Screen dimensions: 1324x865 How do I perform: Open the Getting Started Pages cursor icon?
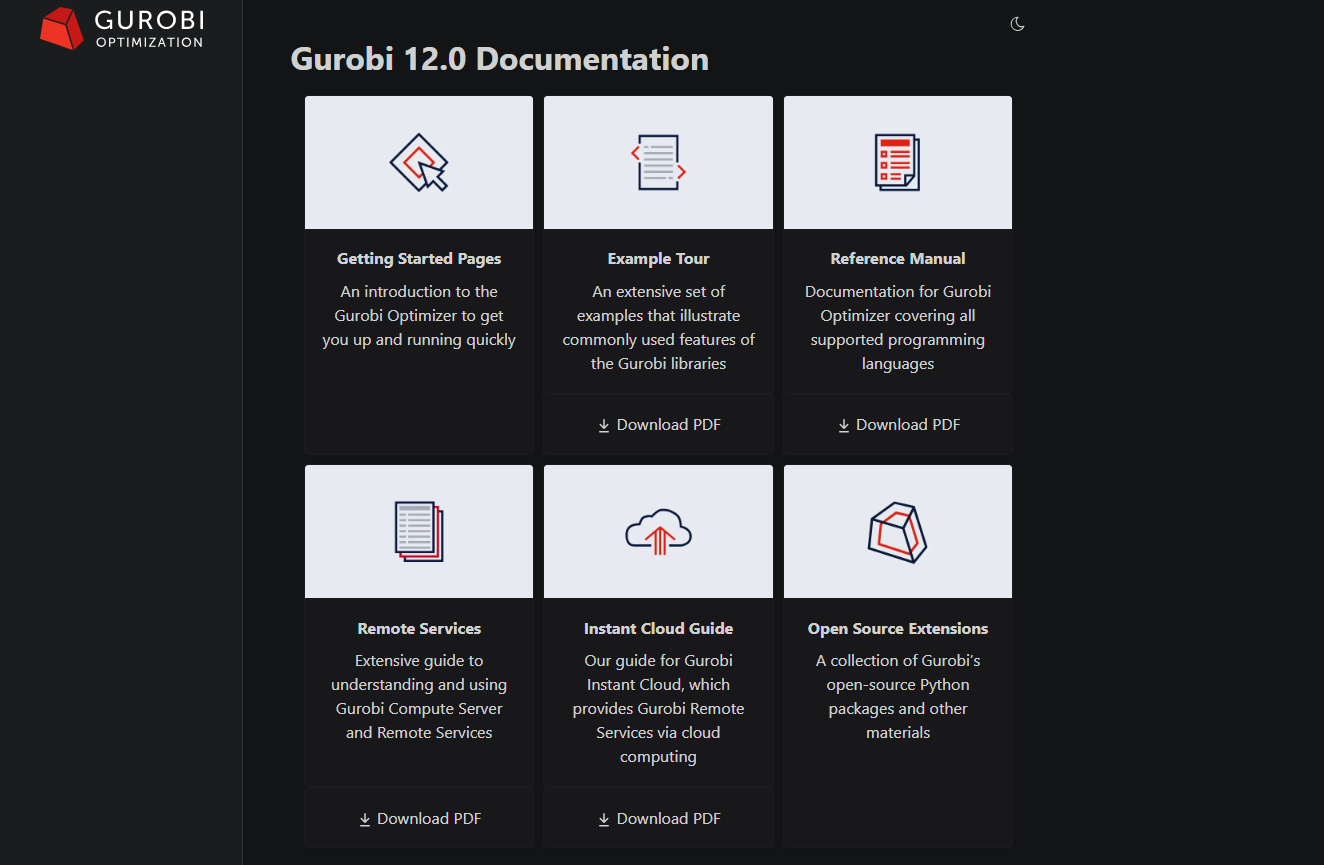point(419,162)
